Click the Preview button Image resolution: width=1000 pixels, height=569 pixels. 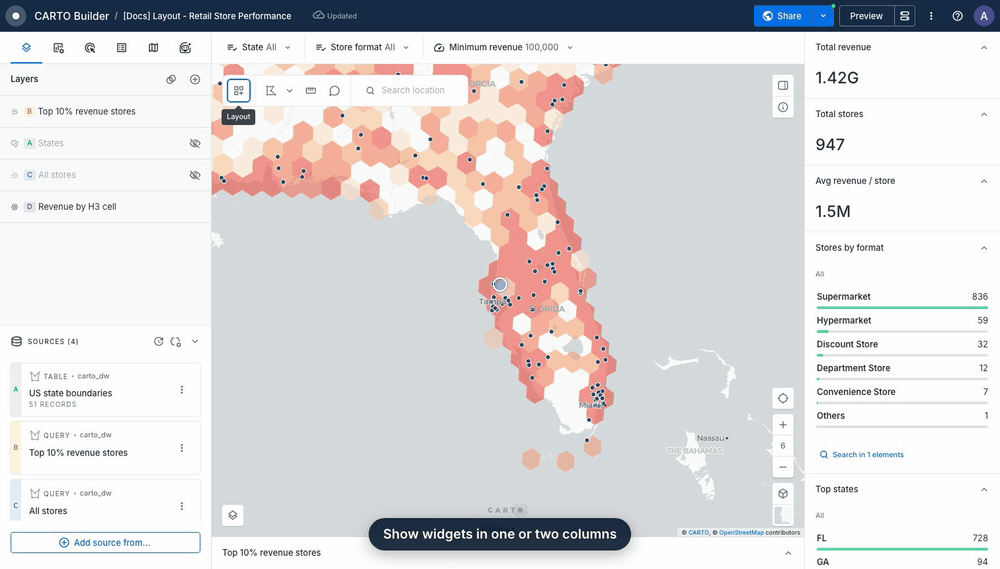[x=866, y=16]
